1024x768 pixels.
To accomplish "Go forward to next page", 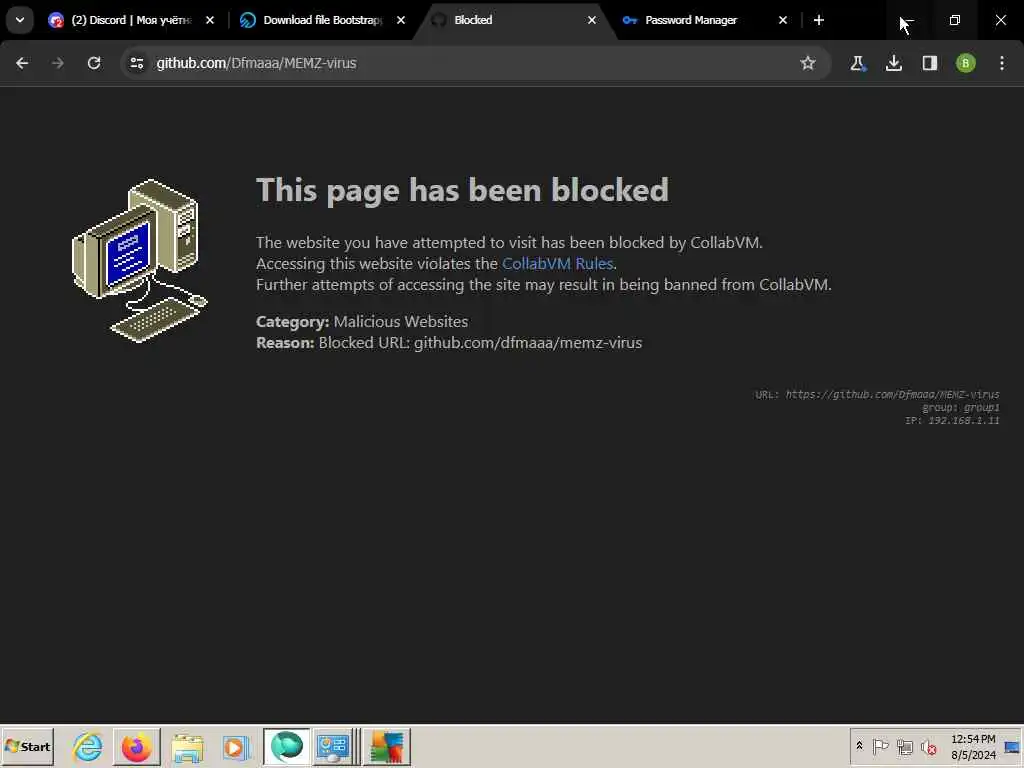I will 58,63.
